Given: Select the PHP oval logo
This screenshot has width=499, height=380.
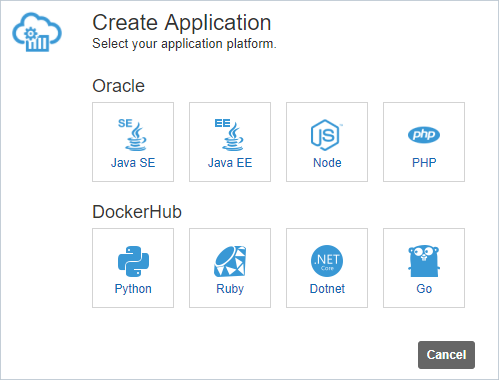Looking at the screenshot, I should 424,135.
